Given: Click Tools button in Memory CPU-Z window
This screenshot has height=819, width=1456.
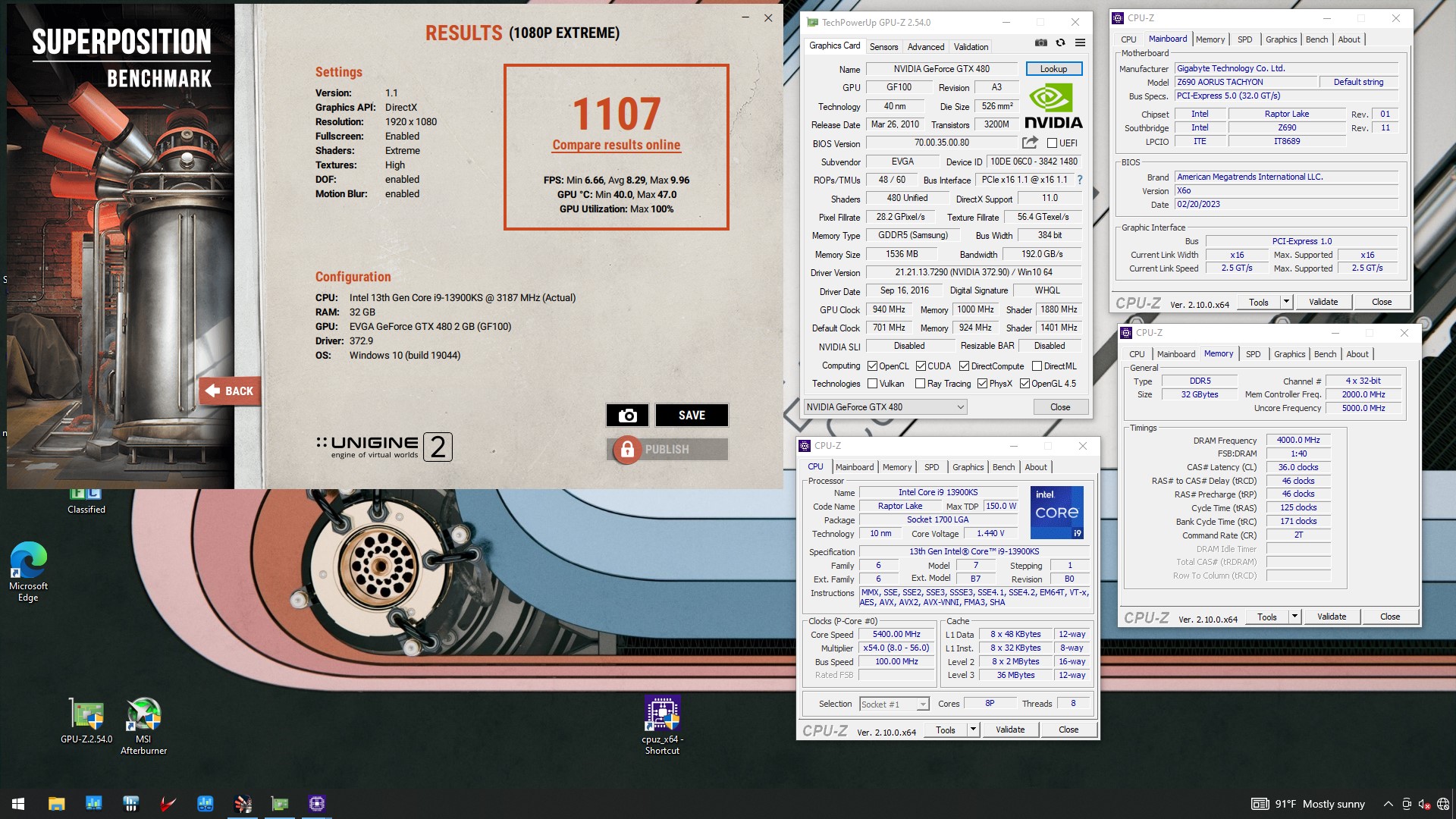Looking at the screenshot, I should point(1266,617).
